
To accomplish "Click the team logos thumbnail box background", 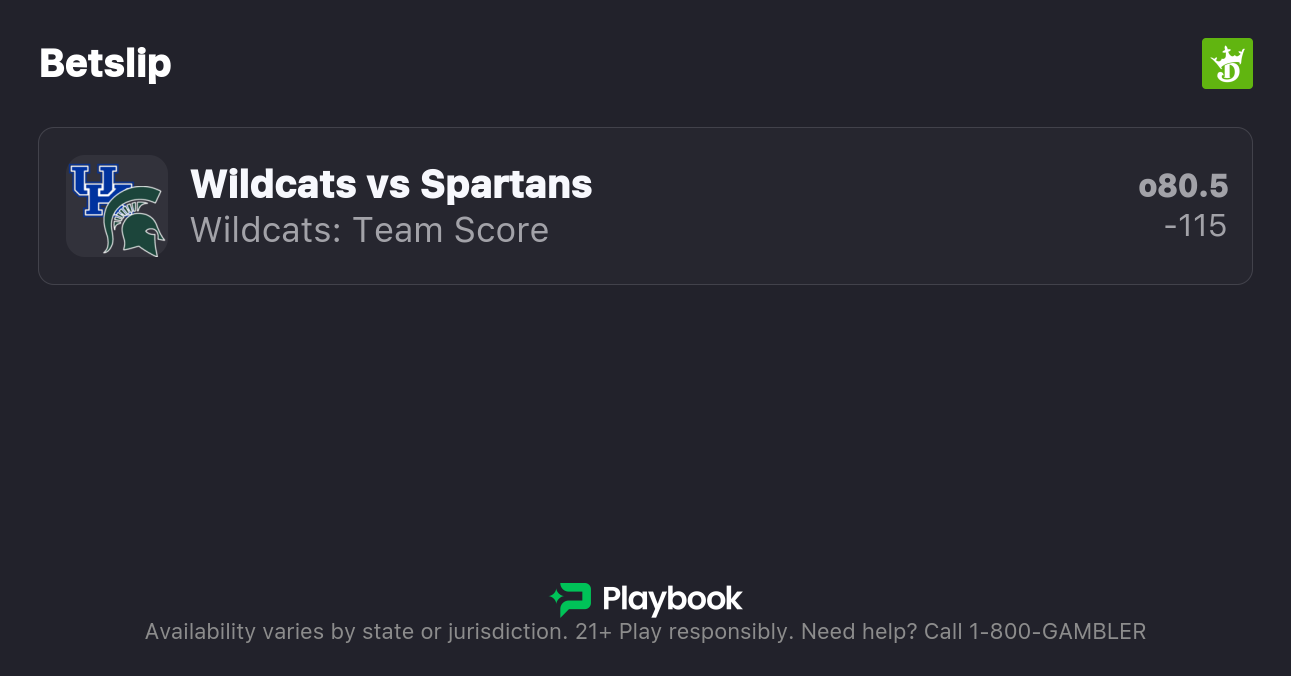I will coord(82,240).
